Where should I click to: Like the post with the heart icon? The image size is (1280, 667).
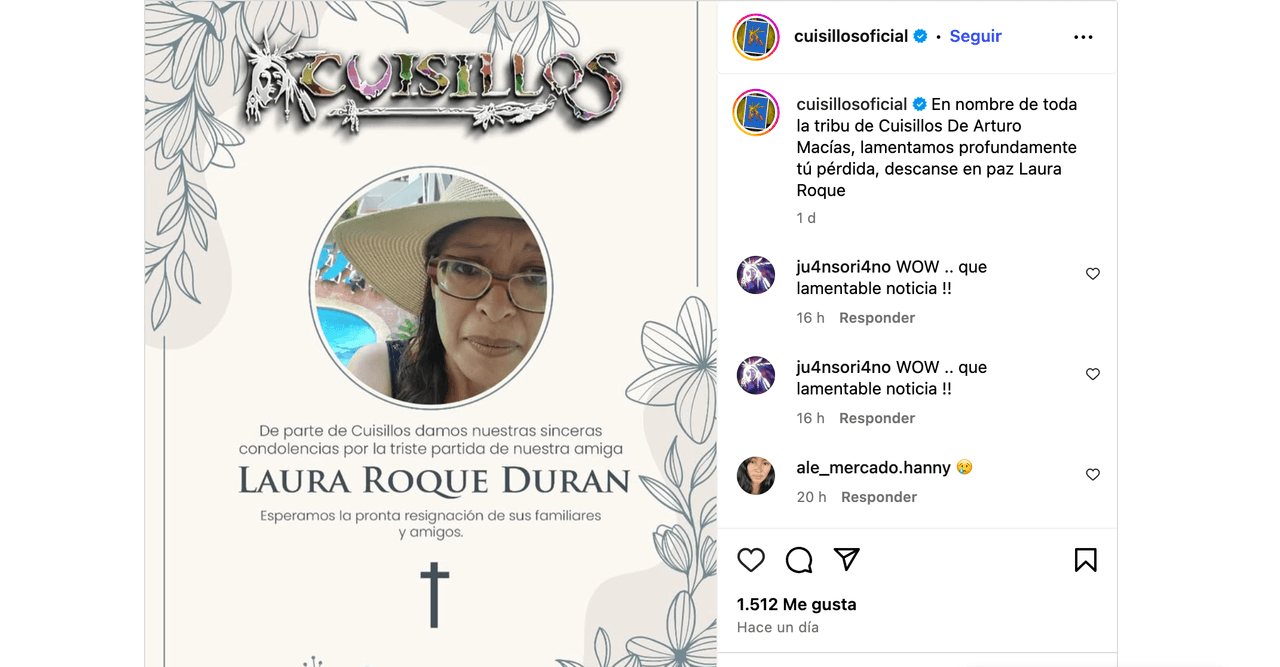(751, 560)
